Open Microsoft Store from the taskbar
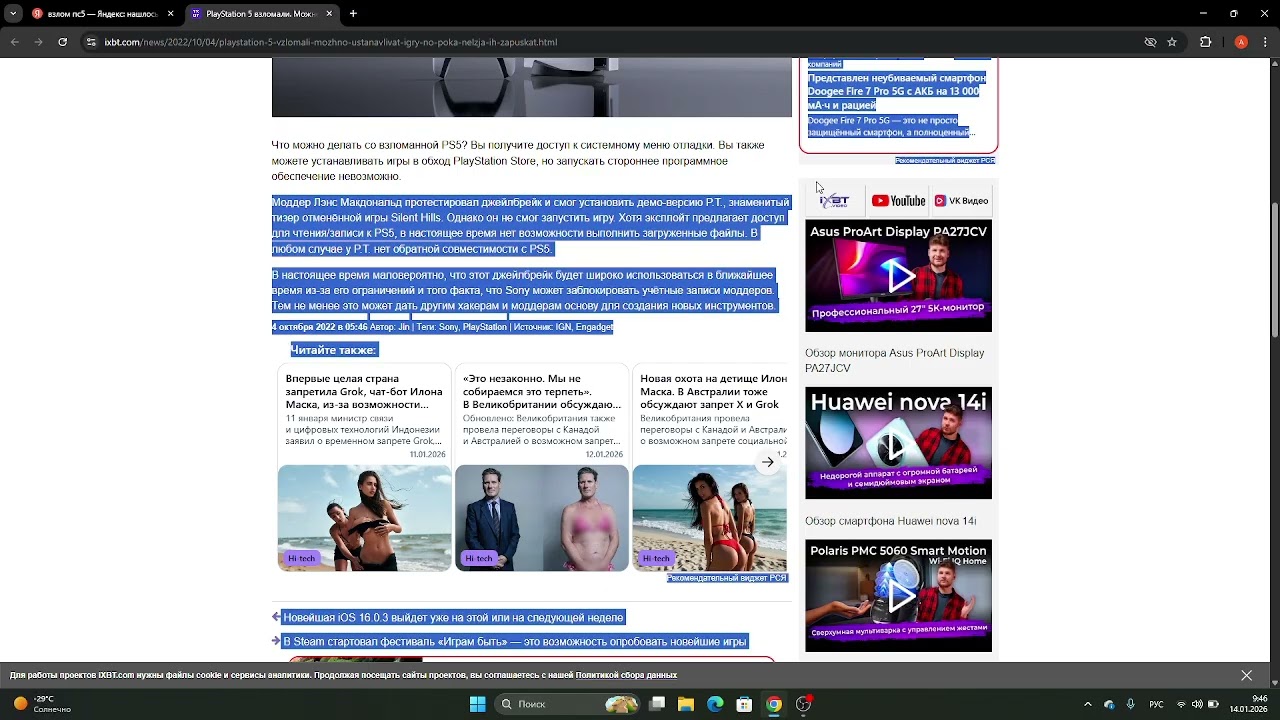The image size is (1280, 720). tap(744, 704)
